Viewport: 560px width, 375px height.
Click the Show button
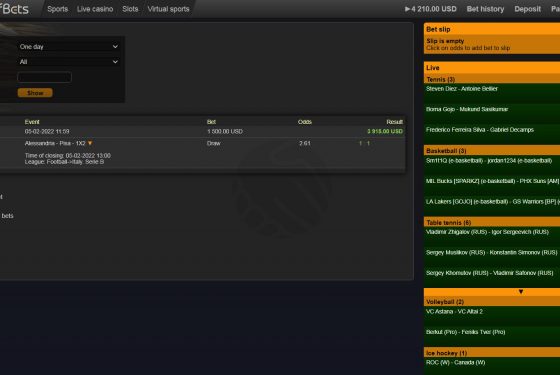(x=35, y=93)
